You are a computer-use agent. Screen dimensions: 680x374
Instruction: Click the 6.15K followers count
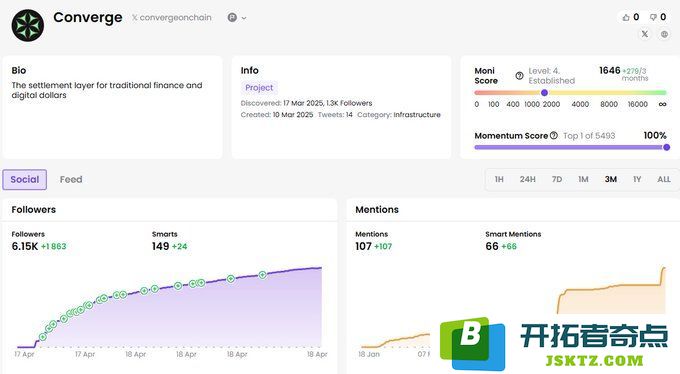(25, 246)
